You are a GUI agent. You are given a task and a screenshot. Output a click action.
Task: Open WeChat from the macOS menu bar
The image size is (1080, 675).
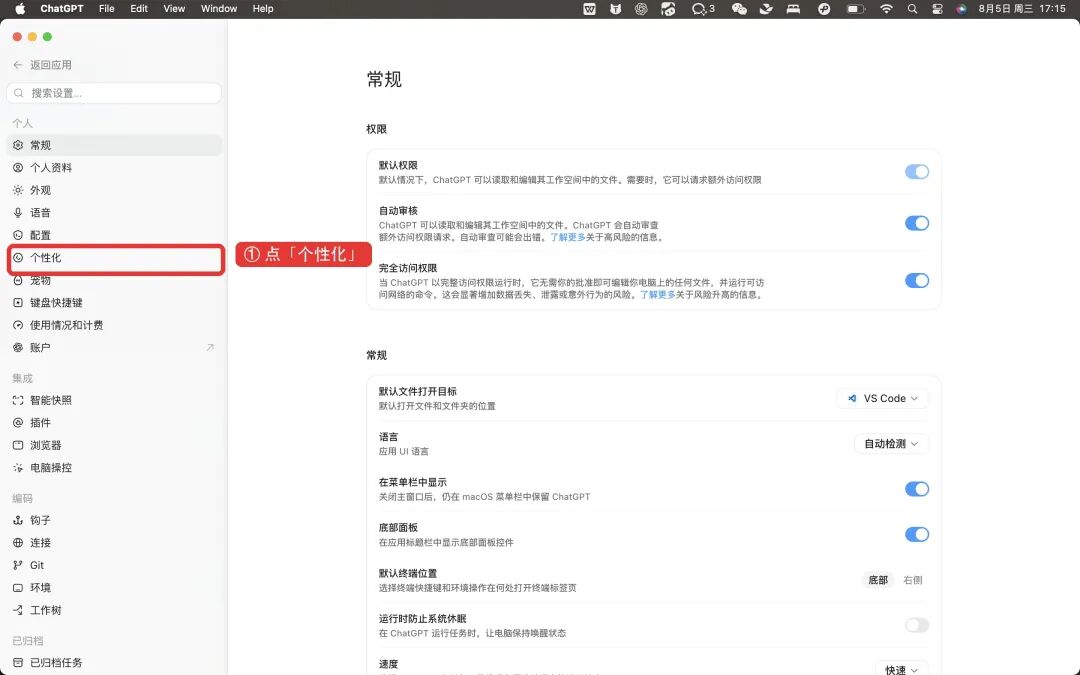(739, 9)
